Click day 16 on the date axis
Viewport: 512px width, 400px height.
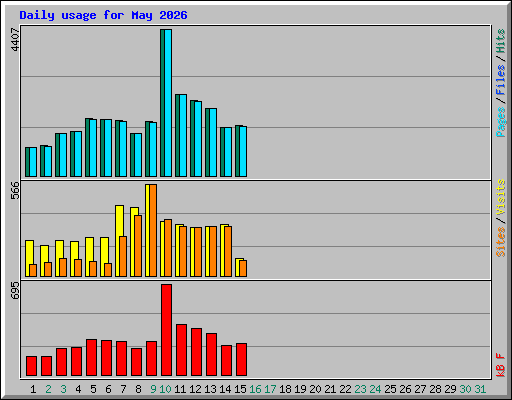[x=255, y=389]
